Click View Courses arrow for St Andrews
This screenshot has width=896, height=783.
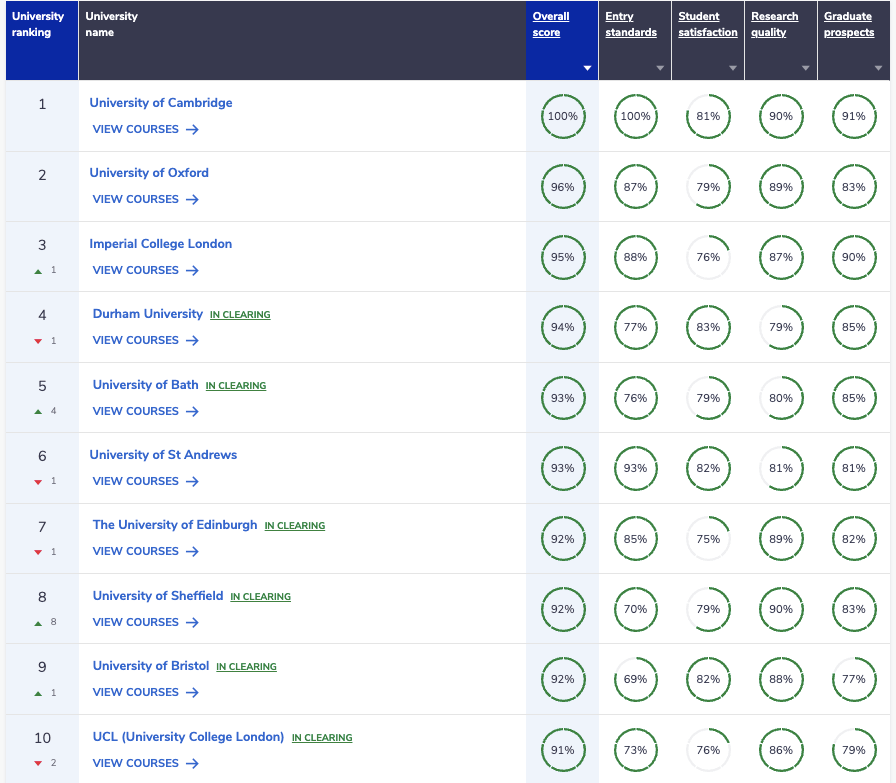click(193, 482)
